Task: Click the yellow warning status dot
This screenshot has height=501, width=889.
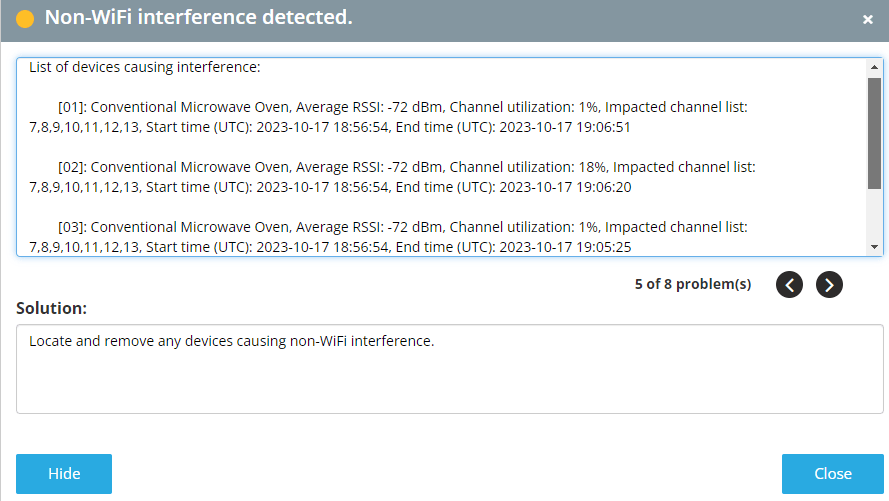Action: [x=25, y=19]
